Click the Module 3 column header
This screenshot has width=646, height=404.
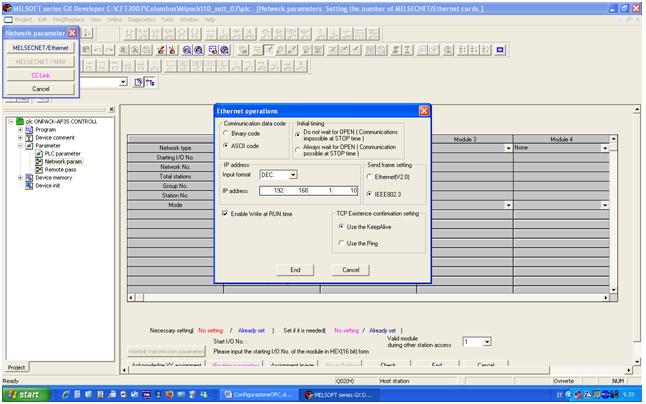point(465,139)
